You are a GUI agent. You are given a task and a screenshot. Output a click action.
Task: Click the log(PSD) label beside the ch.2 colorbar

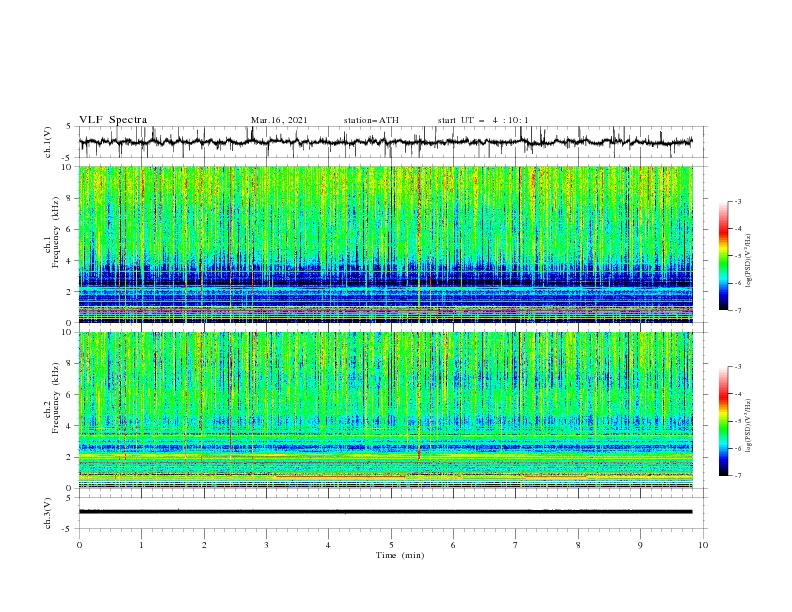point(748,426)
